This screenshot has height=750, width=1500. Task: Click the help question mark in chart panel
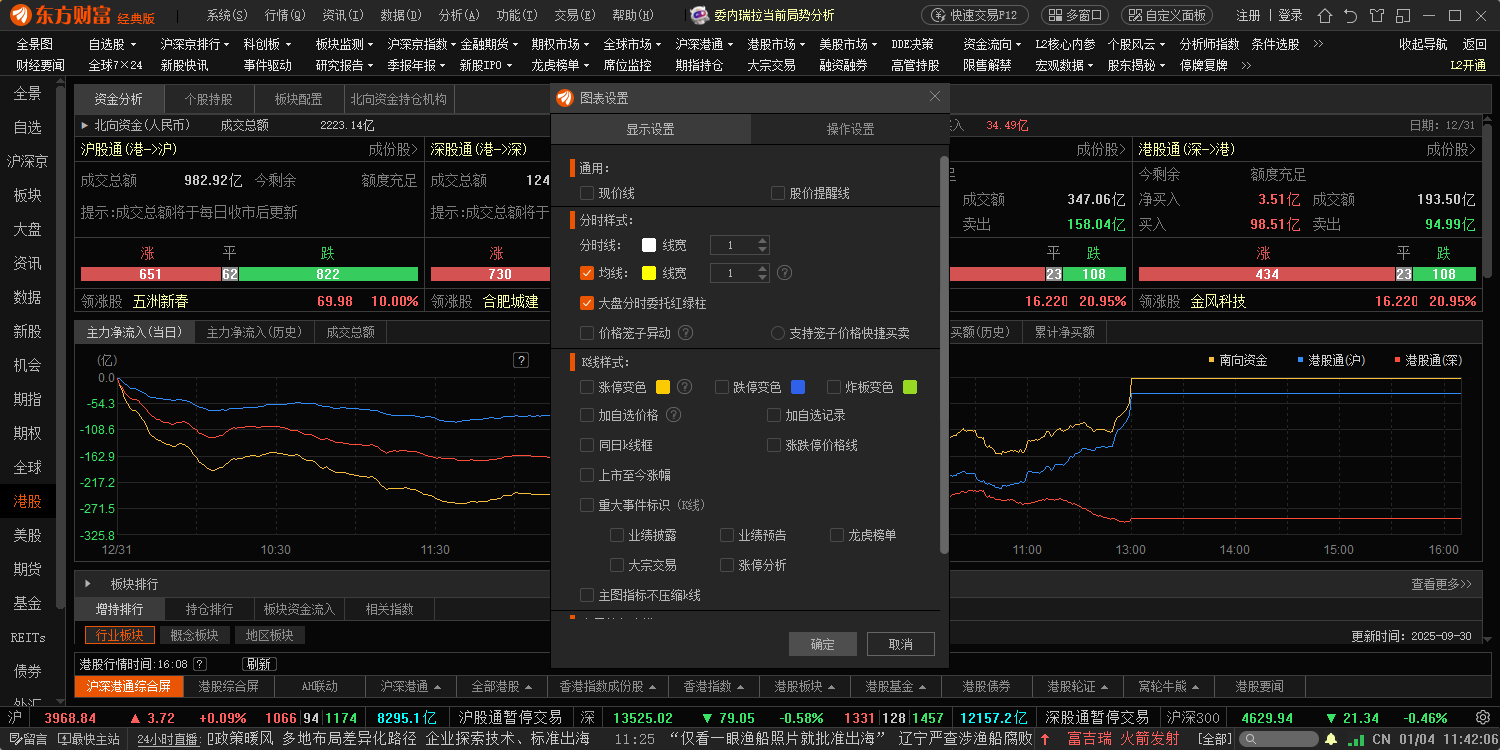point(520,360)
